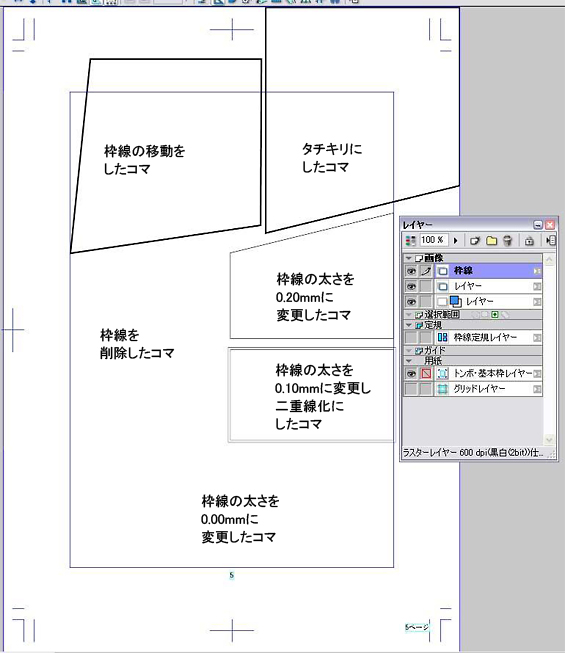Viewport: 565px width, 653px height.
Task: Click the layer panel scrollbar down arrow
Action: coord(549,439)
